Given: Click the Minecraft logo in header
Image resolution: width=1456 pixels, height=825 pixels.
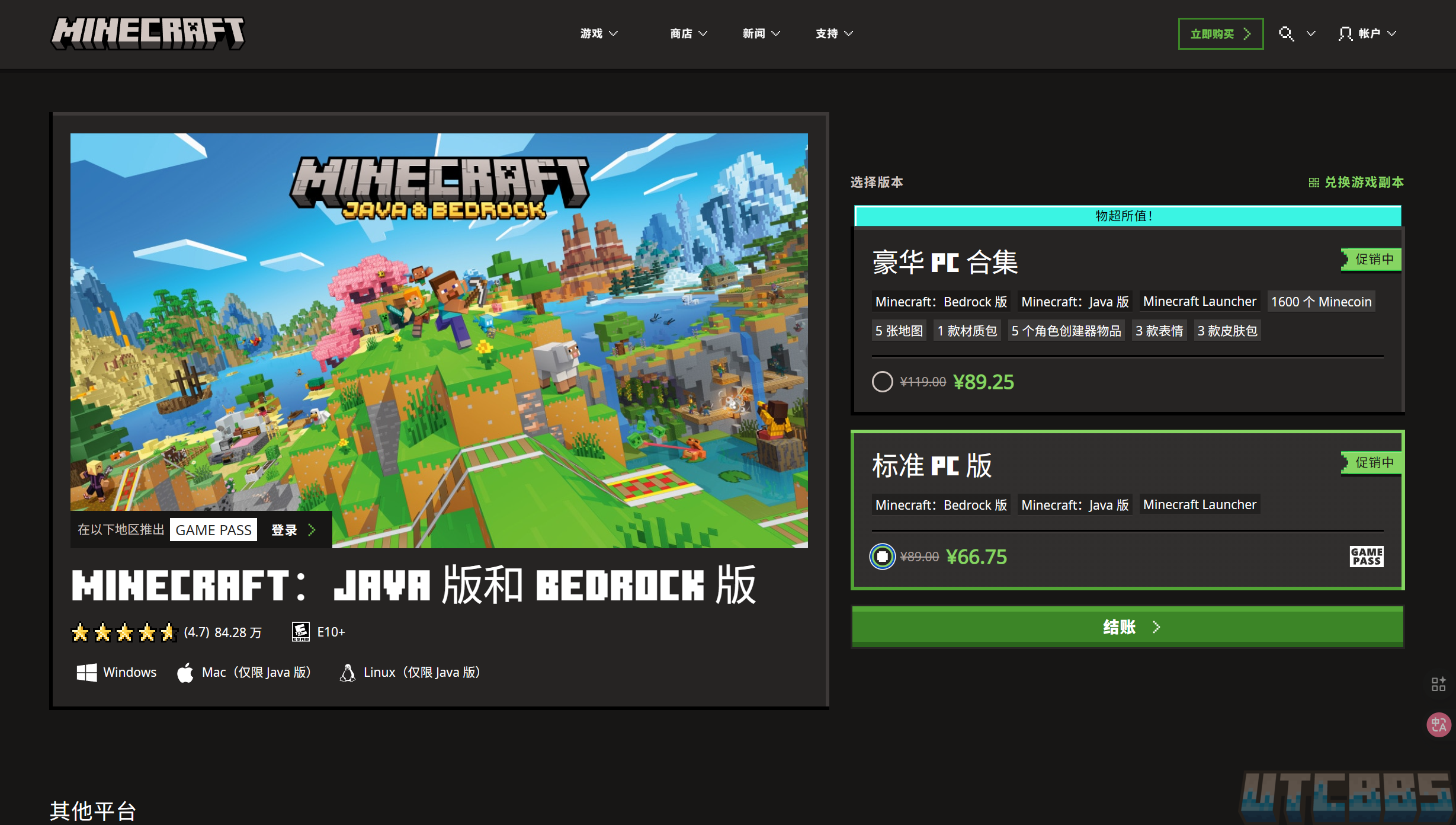Looking at the screenshot, I should (x=148, y=33).
